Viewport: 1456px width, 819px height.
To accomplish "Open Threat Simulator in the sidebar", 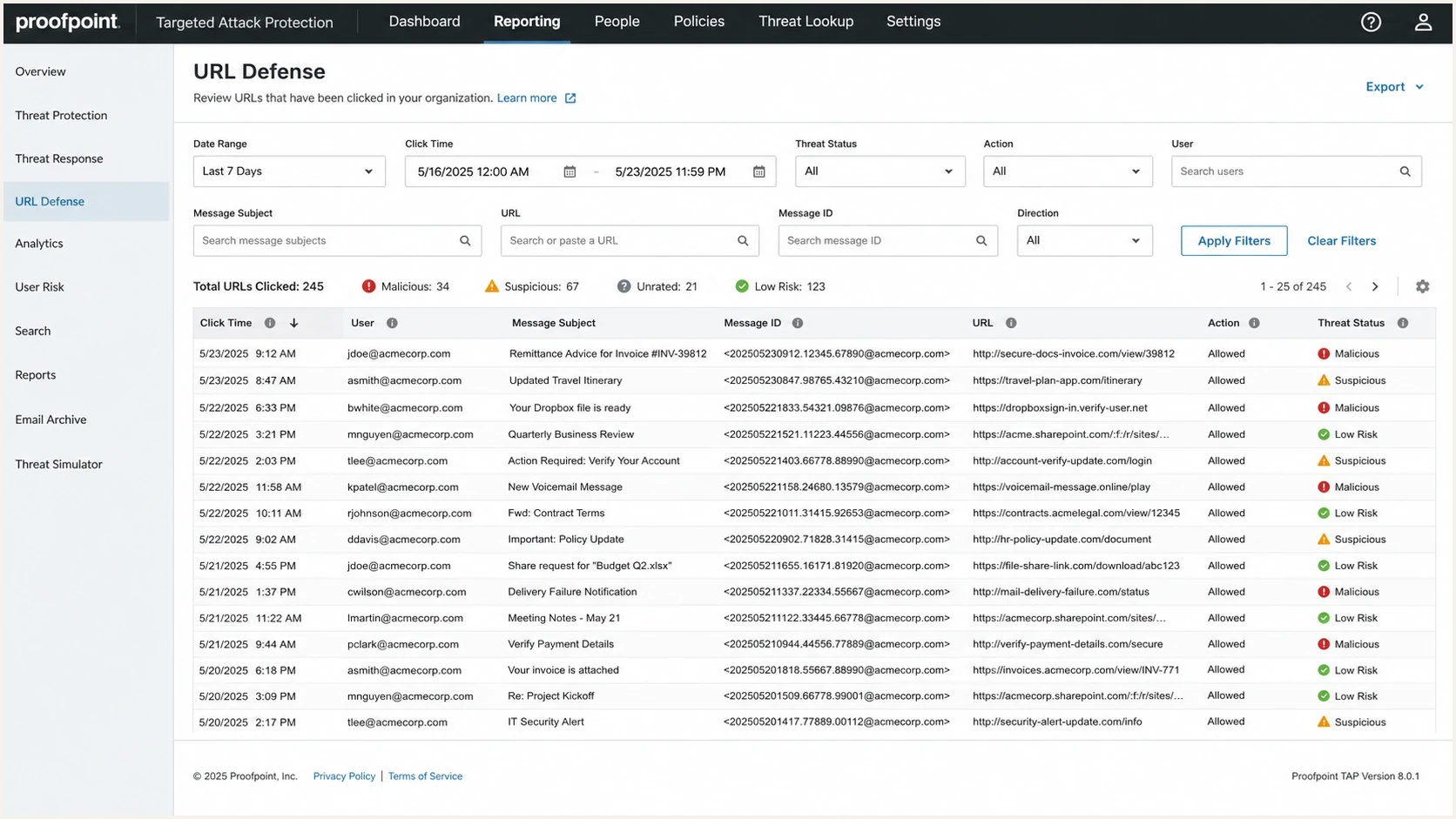I will (x=58, y=464).
